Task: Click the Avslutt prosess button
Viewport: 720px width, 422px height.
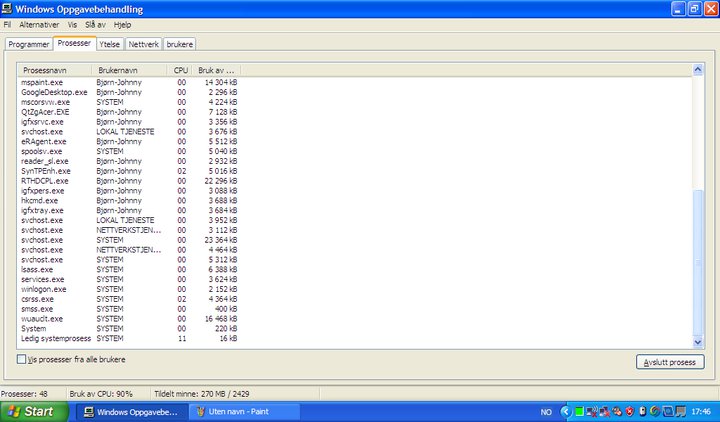Action: pyautogui.click(x=670, y=362)
